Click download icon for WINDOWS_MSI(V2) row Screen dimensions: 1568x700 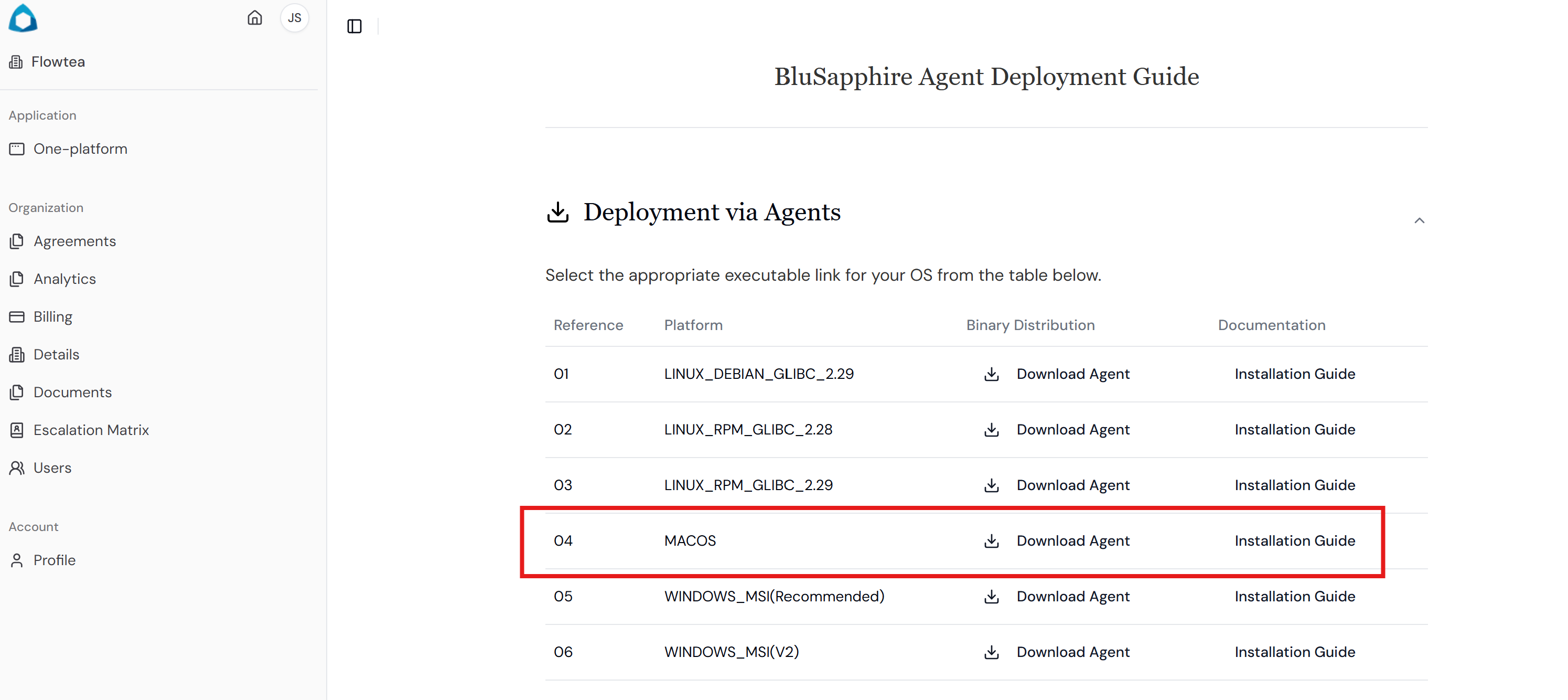click(991, 652)
